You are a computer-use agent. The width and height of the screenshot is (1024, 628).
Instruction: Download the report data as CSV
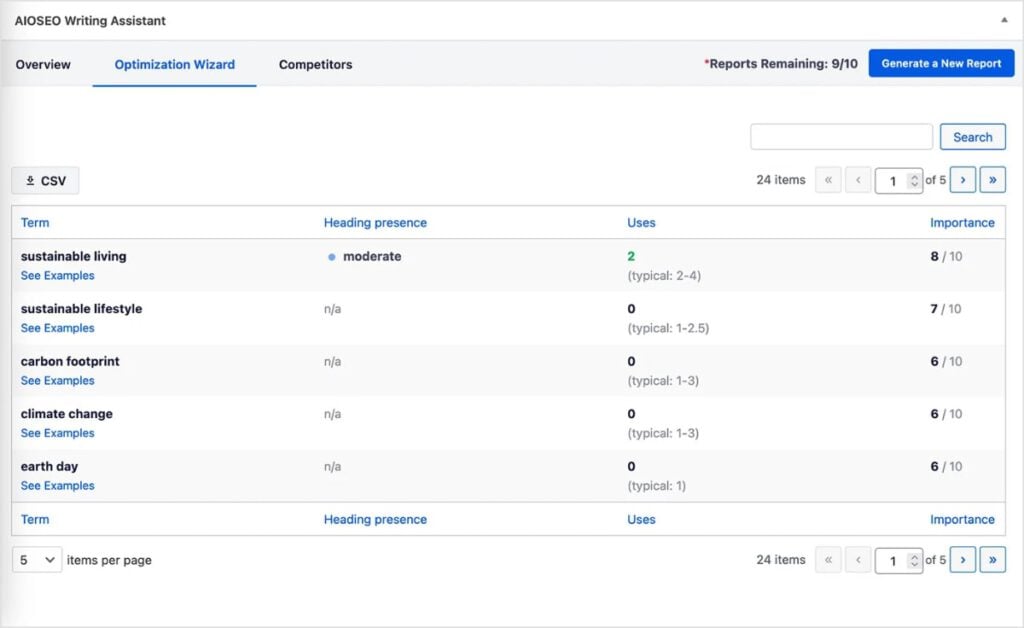click(45, 179)
